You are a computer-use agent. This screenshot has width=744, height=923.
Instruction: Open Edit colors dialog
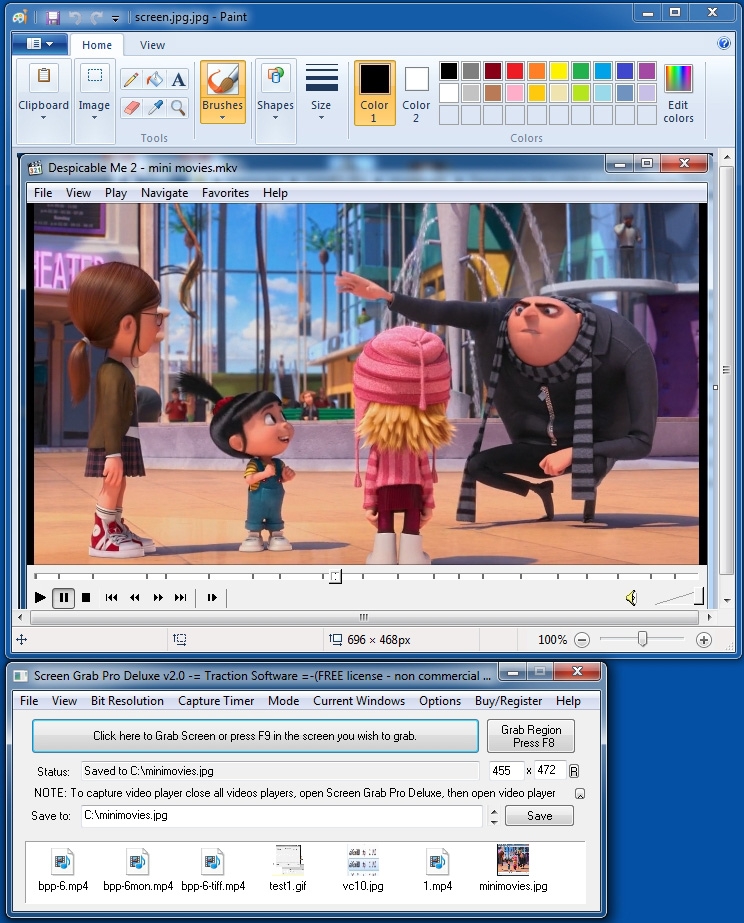[678, 94]
